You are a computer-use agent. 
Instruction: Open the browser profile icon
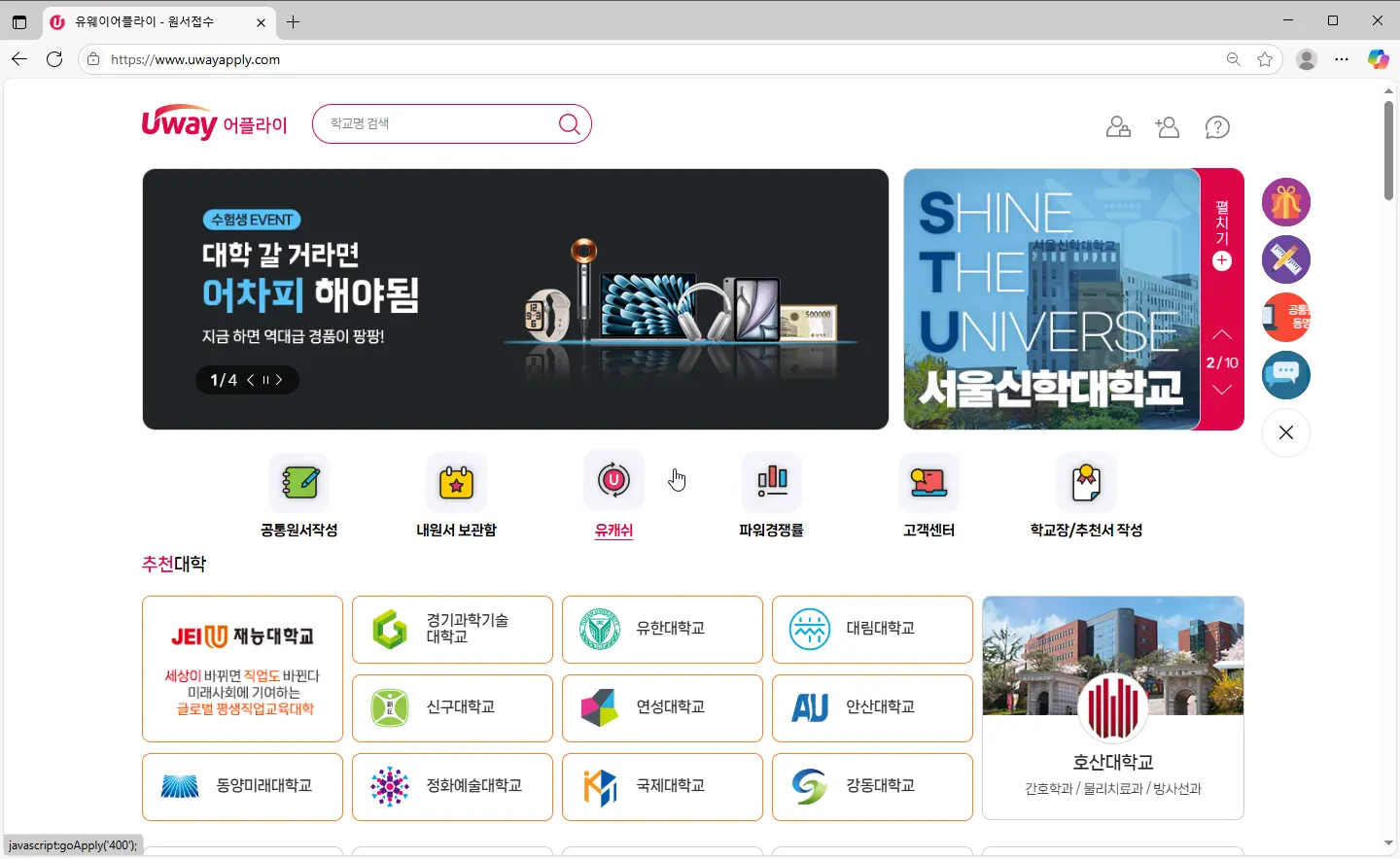click(1307, 59)
